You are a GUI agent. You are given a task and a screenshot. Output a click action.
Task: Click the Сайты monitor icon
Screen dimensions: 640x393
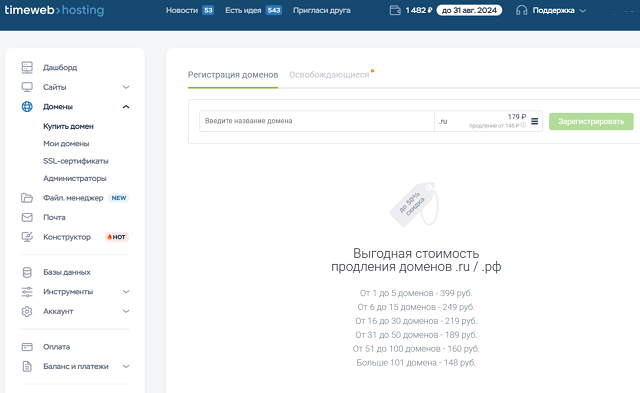pos(27,87)
